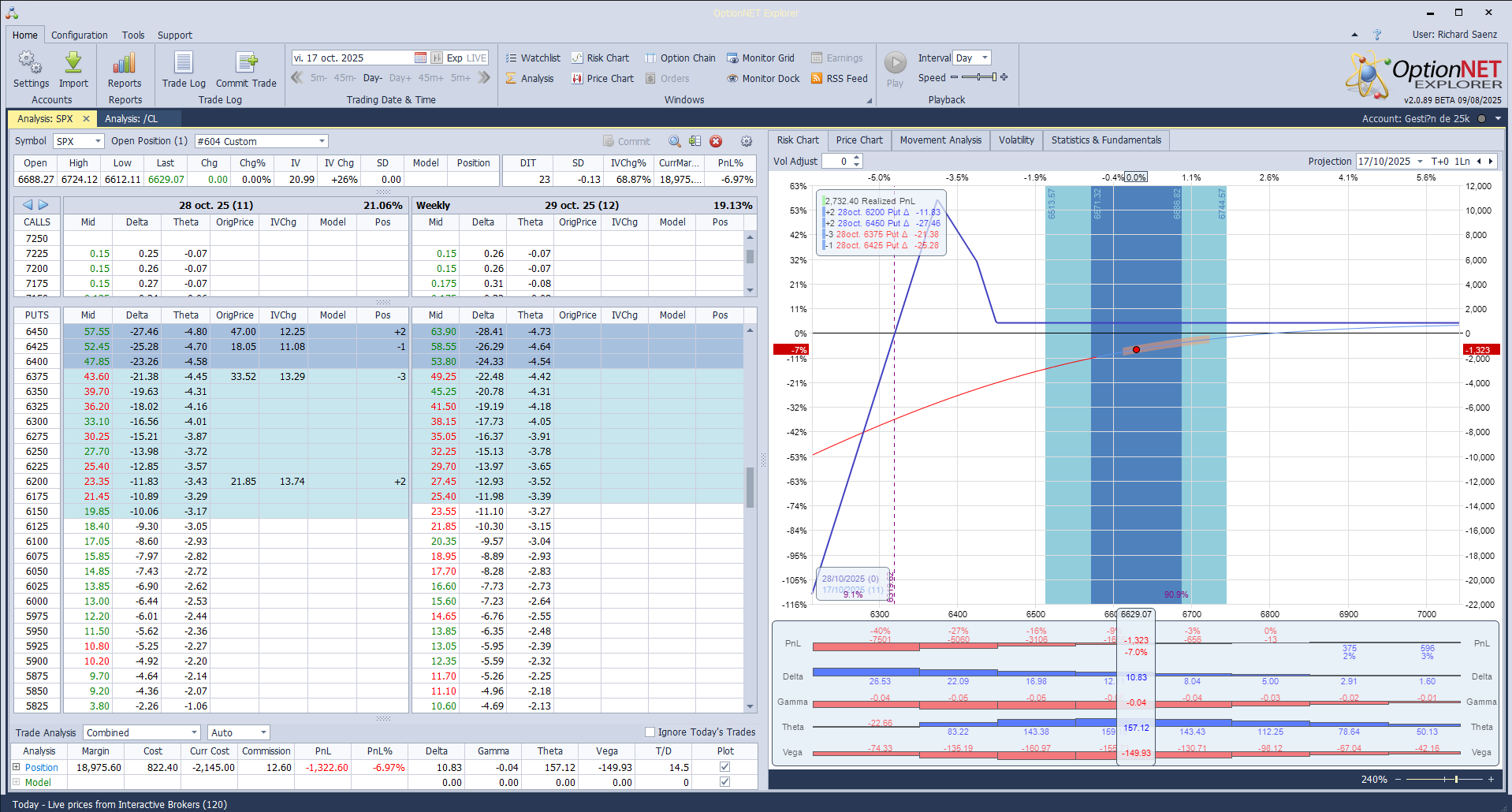The image size is (1512, 812).
Task: Open the Home ribbon tab
Action: pos(25,35)
